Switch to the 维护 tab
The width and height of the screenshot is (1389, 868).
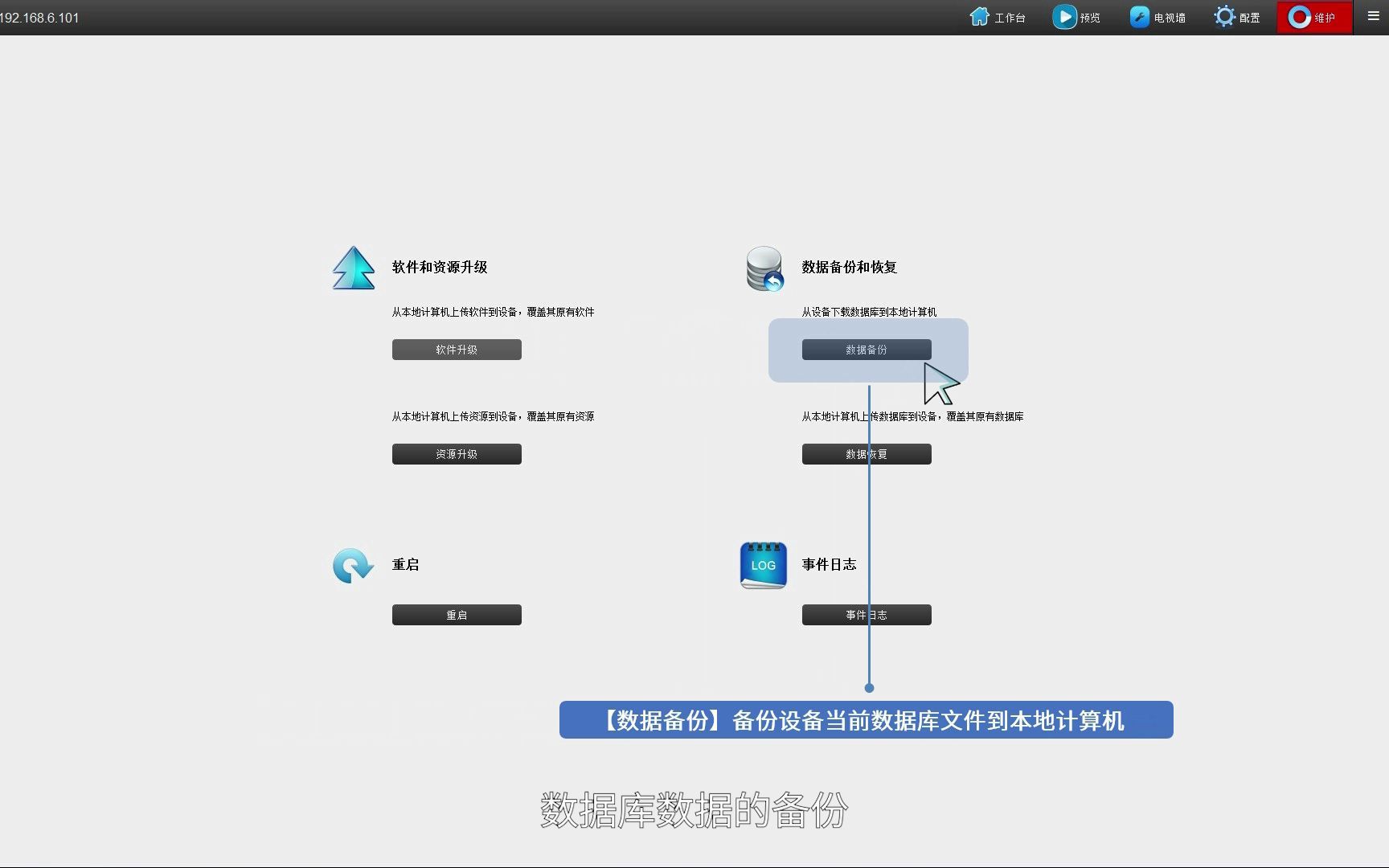(x=1313, y=17)
